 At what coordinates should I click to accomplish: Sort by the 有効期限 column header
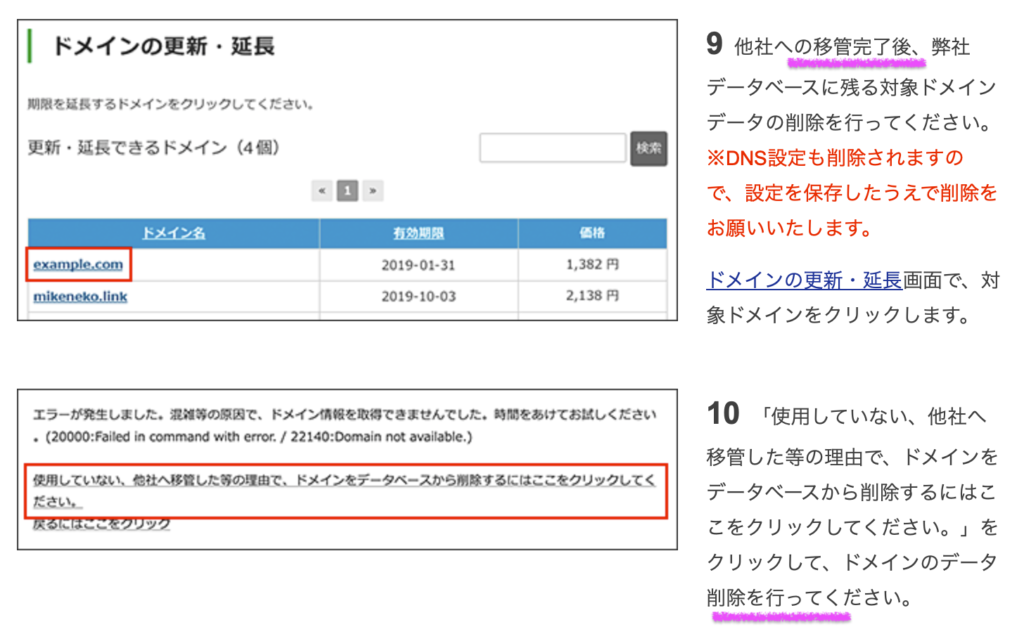tap(418, 233)
